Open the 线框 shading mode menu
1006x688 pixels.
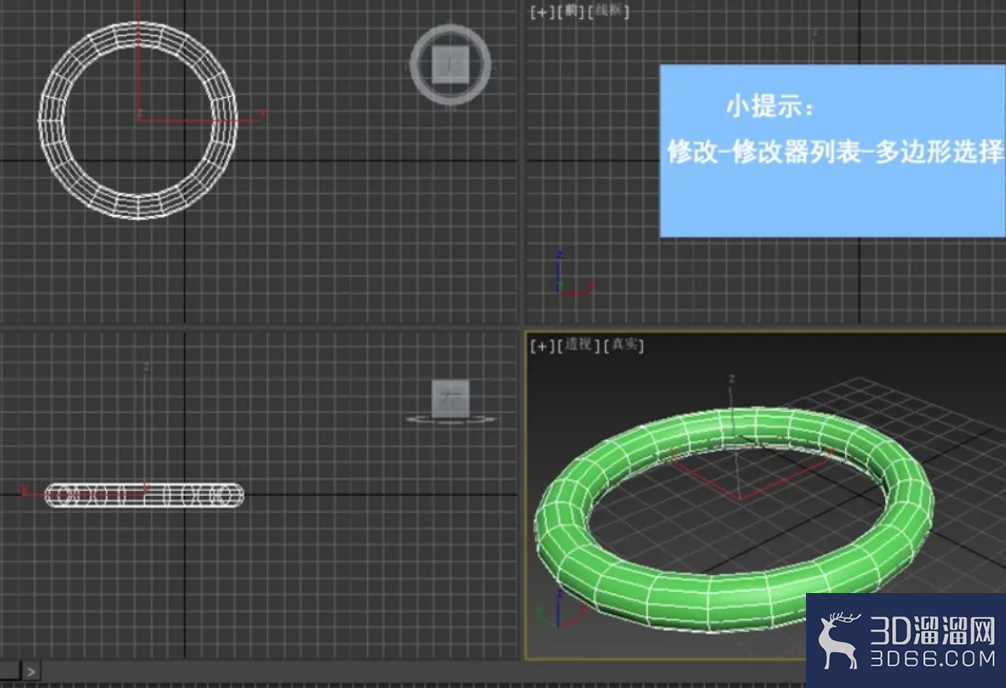[x=608, y=12]
